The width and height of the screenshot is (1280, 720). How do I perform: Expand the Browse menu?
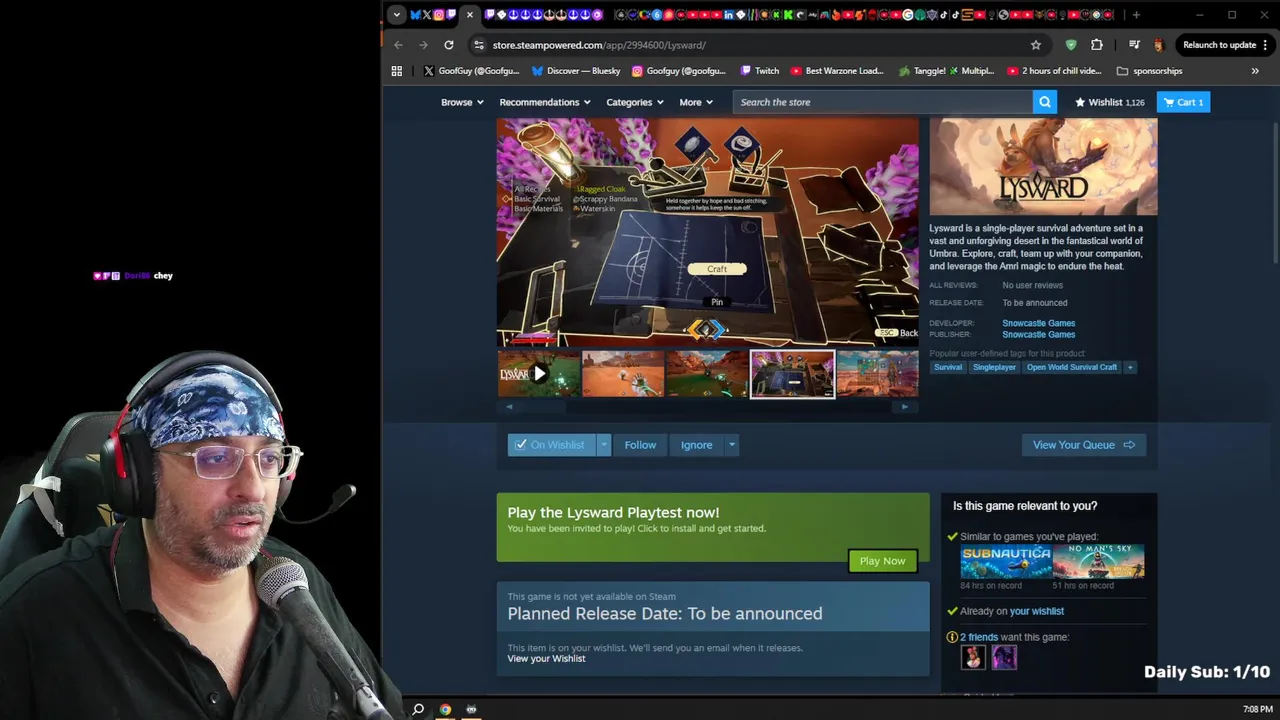[462, 102]
